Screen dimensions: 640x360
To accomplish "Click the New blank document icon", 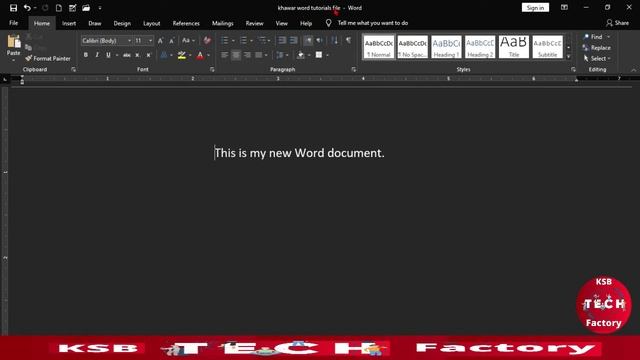I will point(59,8).
